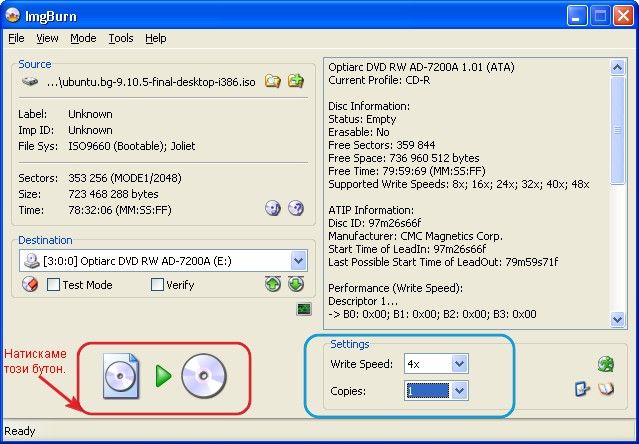Image resolution: width=639 pixels, height=444 pixels.
Task: Click the 'Supported Write Speeds' line
Action: coord(458,185)
